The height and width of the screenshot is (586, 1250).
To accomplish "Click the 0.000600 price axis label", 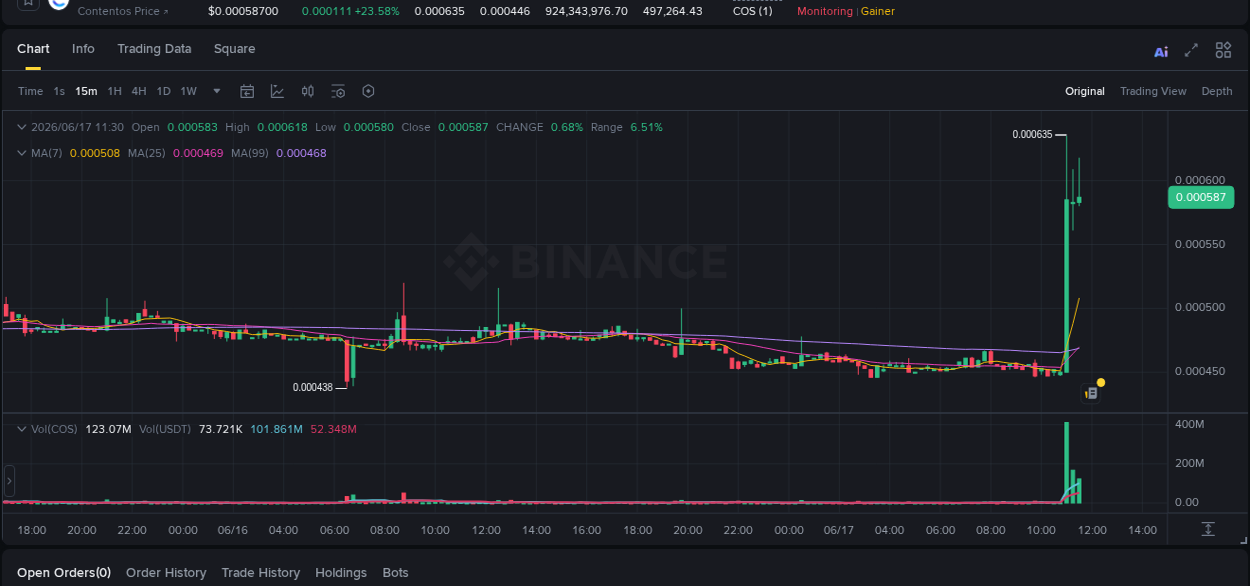I will pos(1199,180).
